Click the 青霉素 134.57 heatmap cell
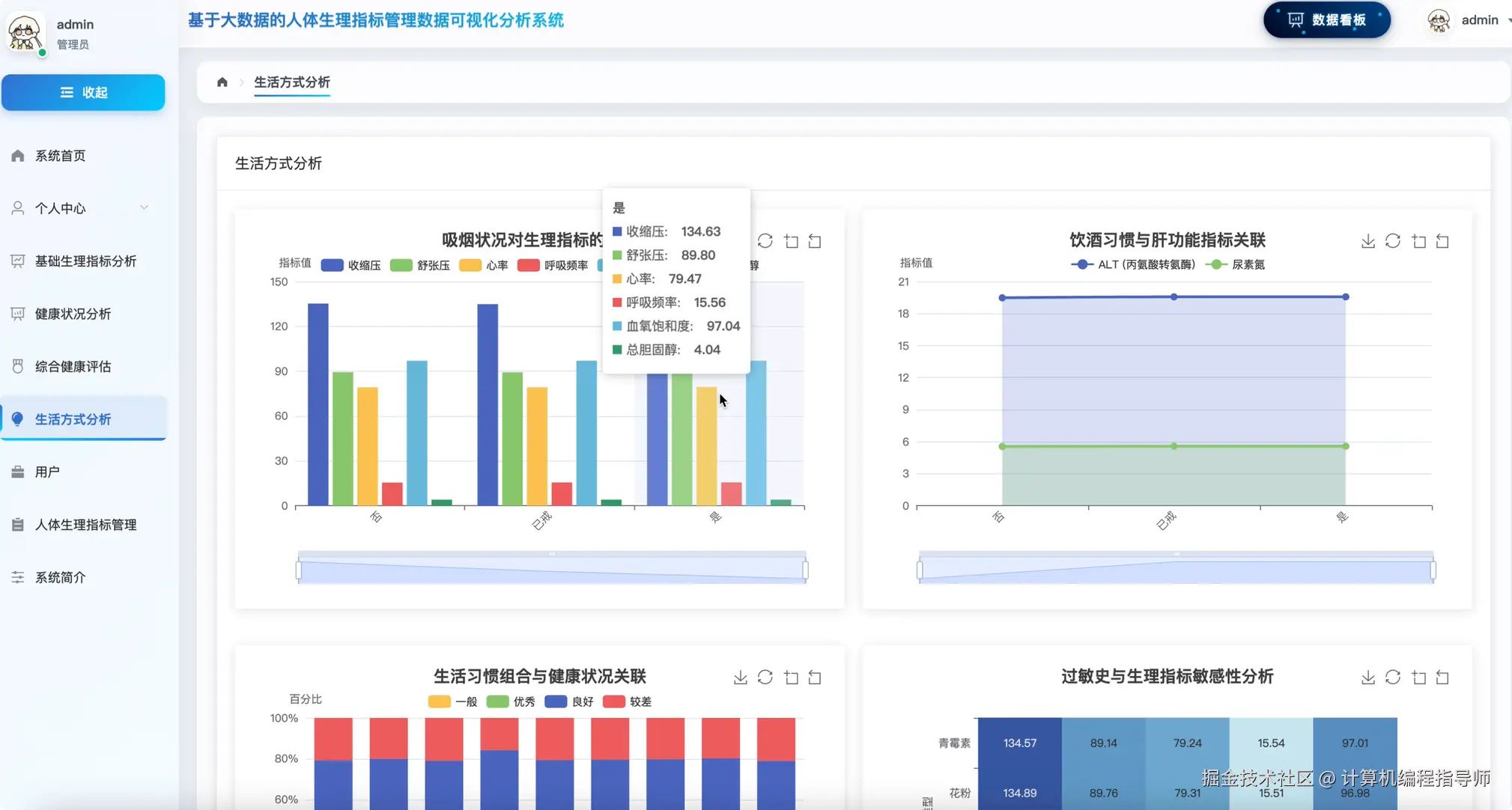Image resolution: width=1512 pixels, height=810 pixels. click(1019, 743)
